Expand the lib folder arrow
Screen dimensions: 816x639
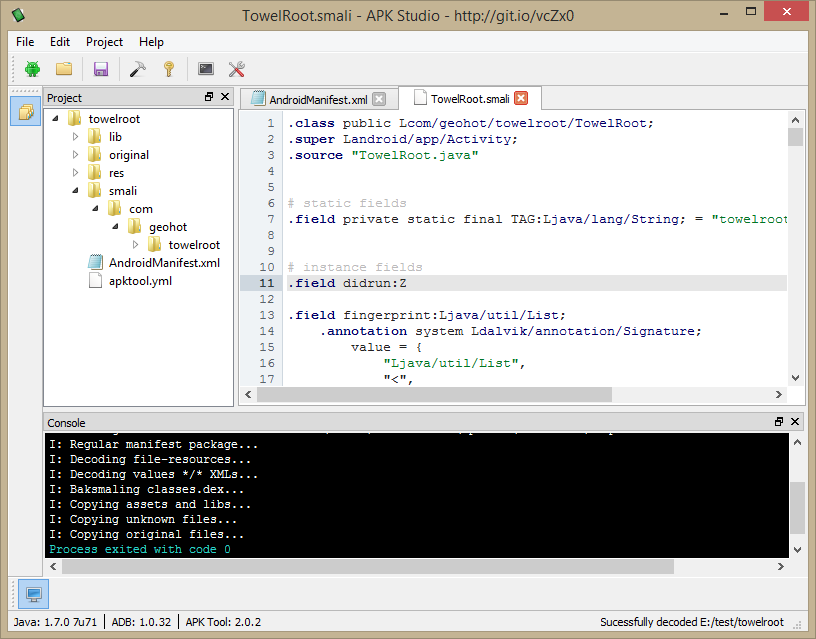point(75,137)
